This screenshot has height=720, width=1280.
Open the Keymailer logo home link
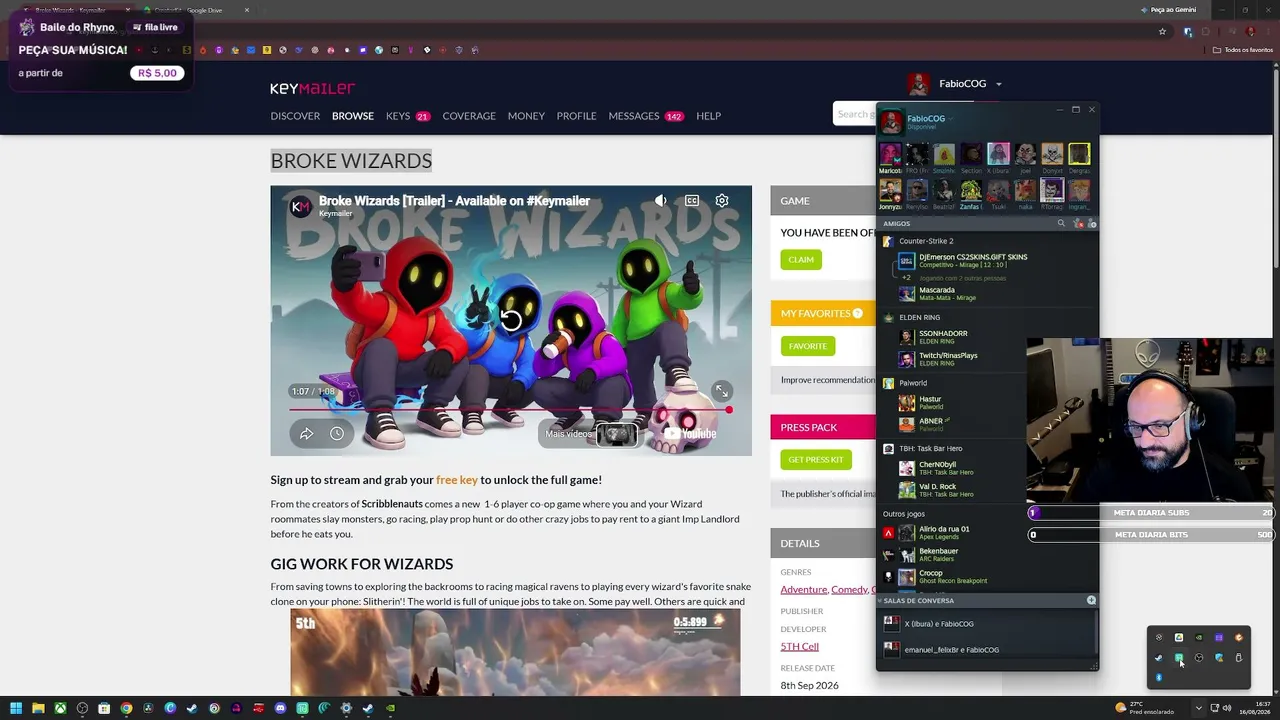312,88
